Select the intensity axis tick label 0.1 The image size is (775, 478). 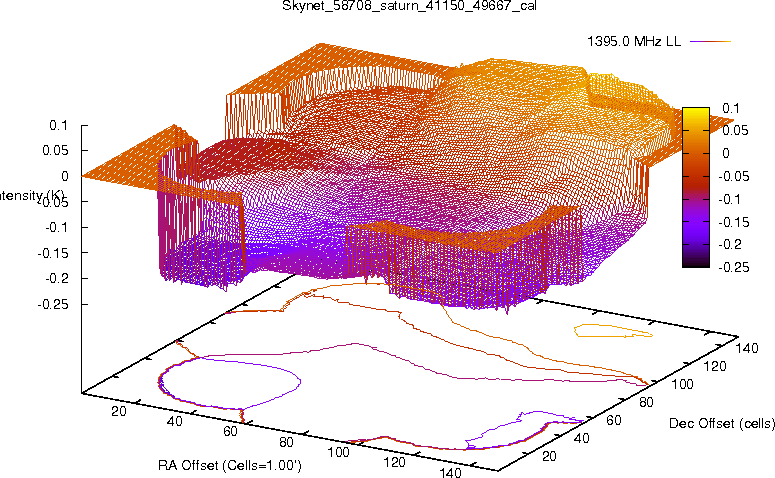(58, 126)
